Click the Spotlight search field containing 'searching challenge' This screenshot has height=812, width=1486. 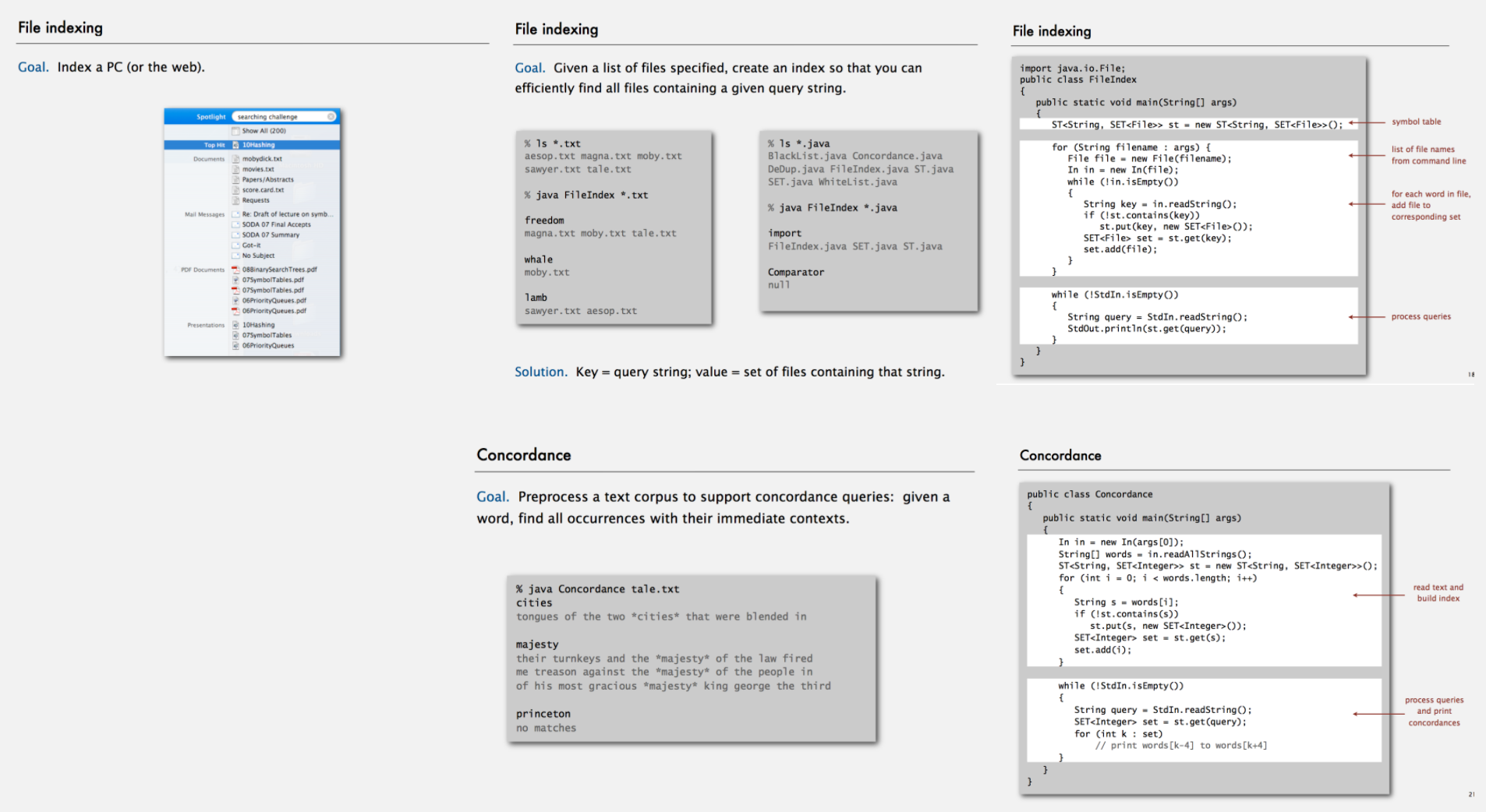coord(284,117)
